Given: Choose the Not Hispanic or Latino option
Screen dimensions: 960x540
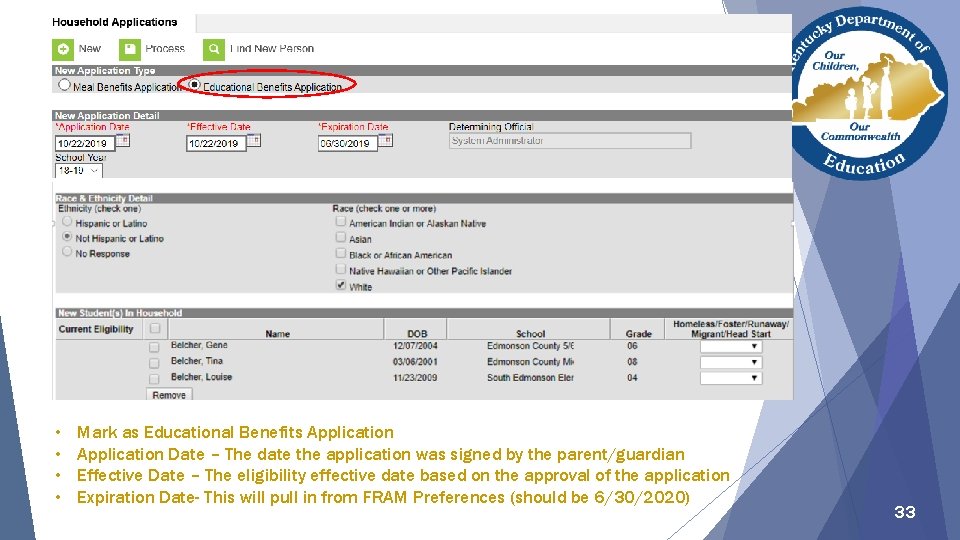Looking at the screenshot, I should (67, 236).
